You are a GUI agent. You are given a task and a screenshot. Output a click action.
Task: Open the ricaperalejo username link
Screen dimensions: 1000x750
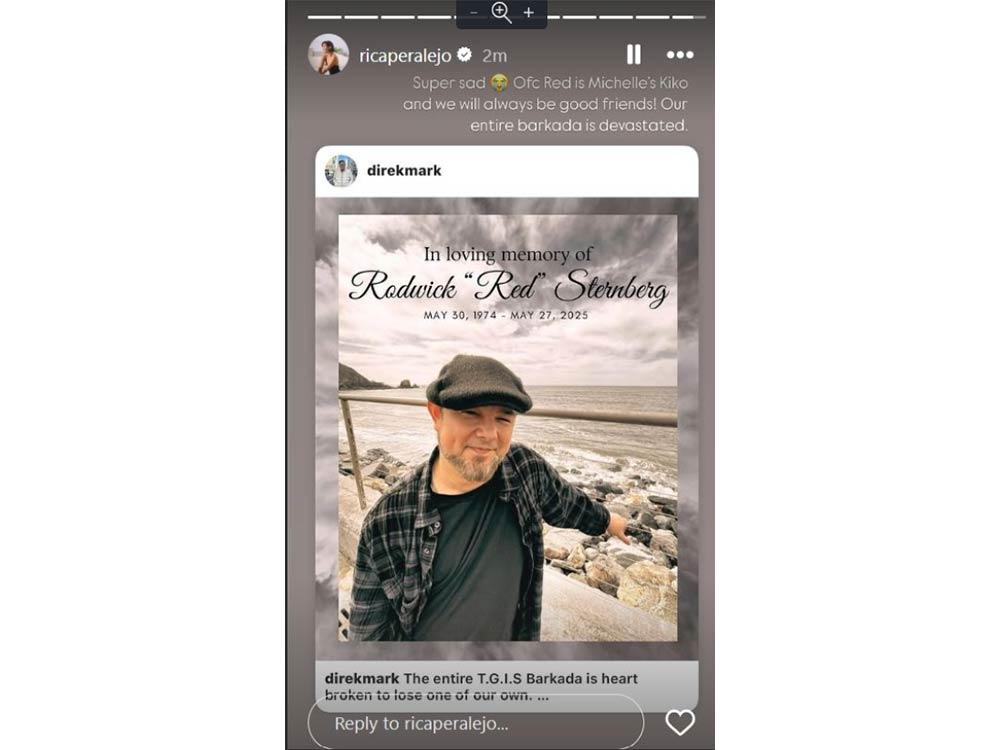pos(405,56)
